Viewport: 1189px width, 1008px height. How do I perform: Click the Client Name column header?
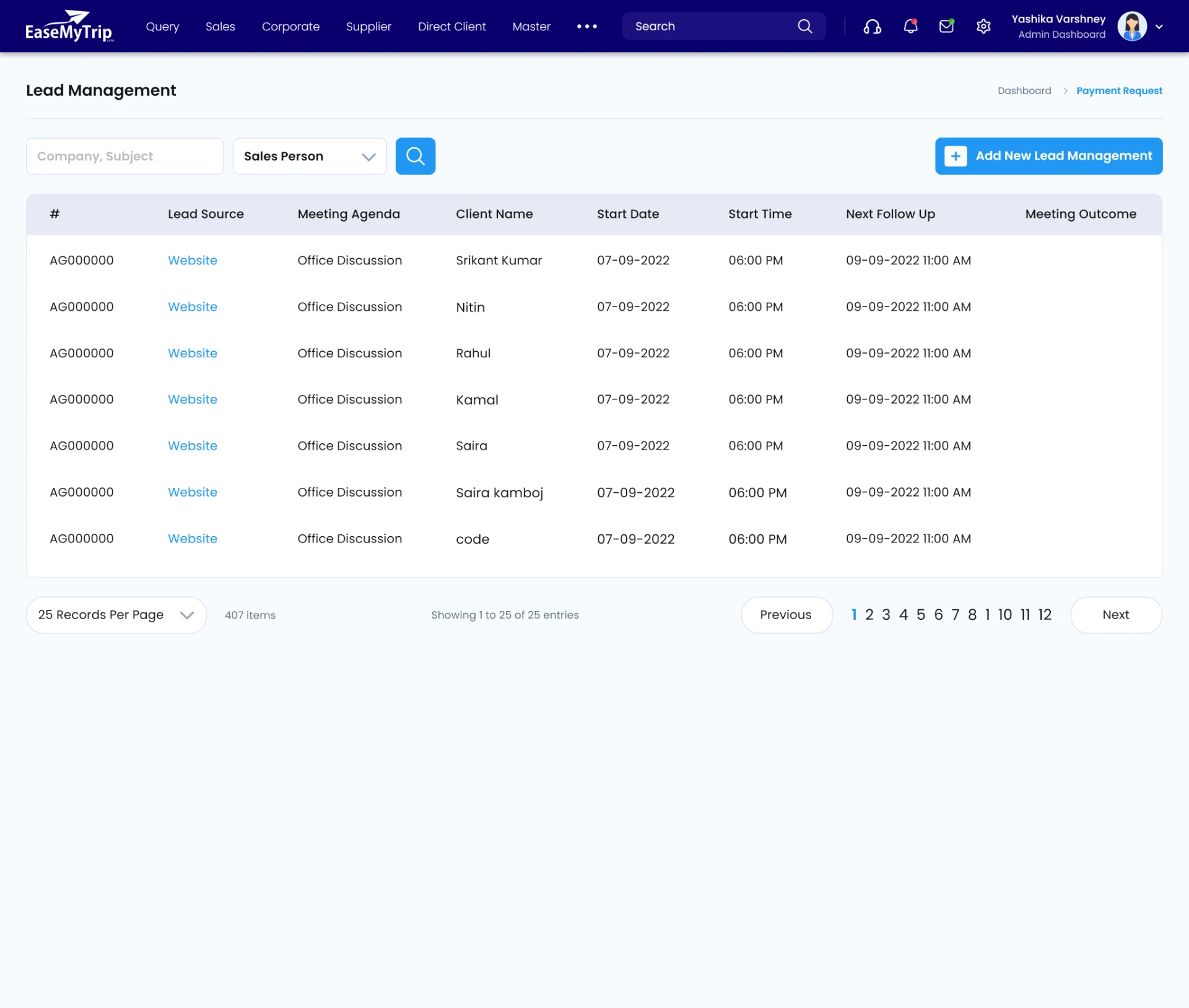pos(494,214)
